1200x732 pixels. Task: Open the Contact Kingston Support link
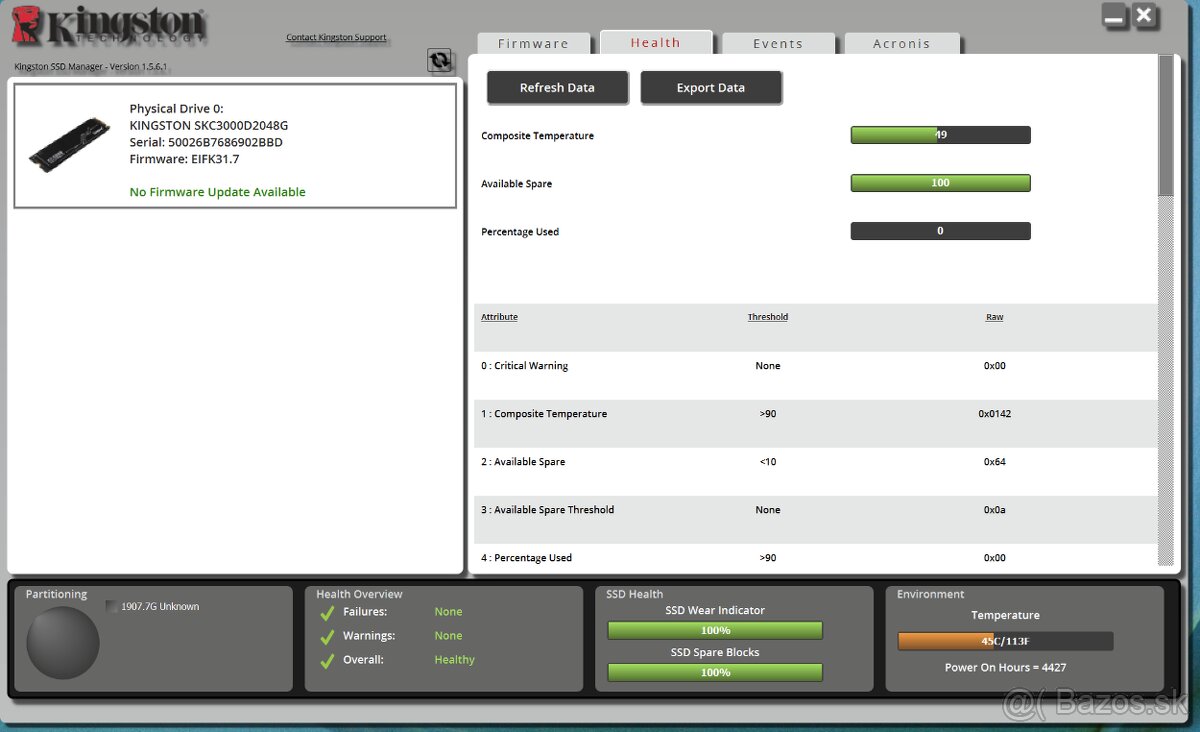pyautogui.click(x=336, y=38)
